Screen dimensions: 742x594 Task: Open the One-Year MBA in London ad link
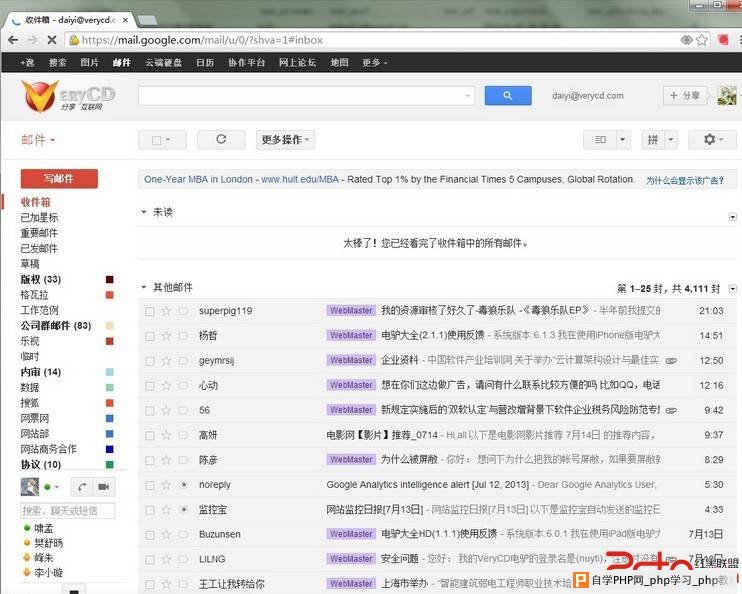point(198,179)
